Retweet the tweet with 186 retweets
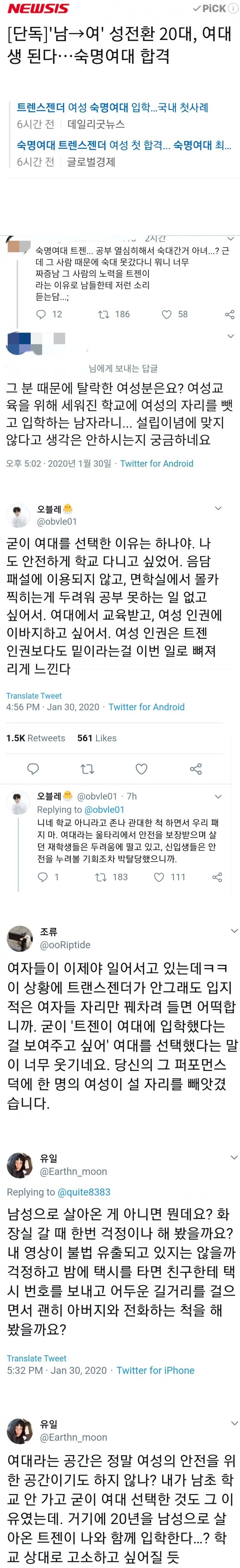This screenshot has height=1568, width=240. tap(104, 314)
